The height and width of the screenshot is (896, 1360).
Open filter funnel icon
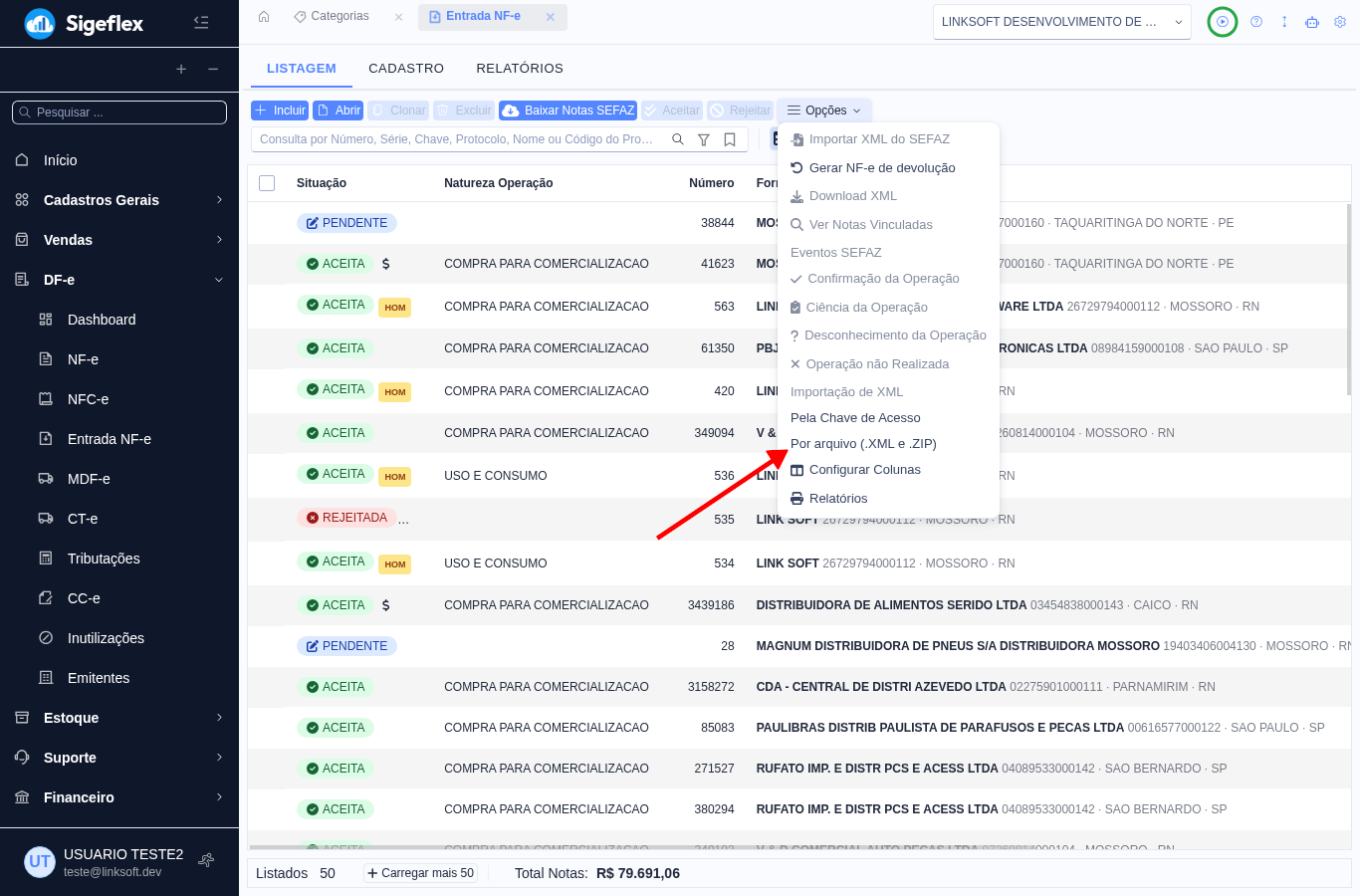704,139
